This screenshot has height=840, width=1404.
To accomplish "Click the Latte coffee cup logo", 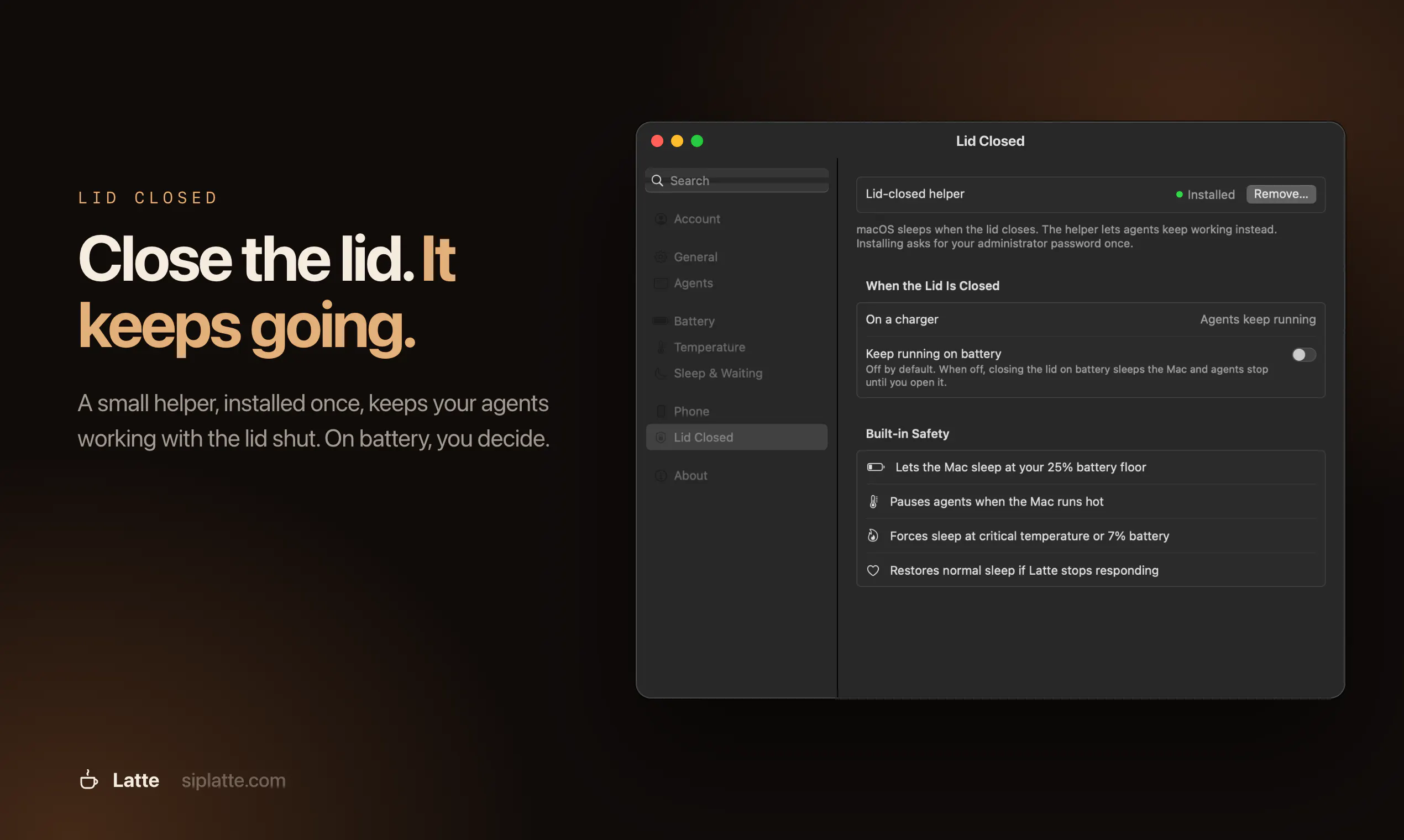I will [88, 779].
